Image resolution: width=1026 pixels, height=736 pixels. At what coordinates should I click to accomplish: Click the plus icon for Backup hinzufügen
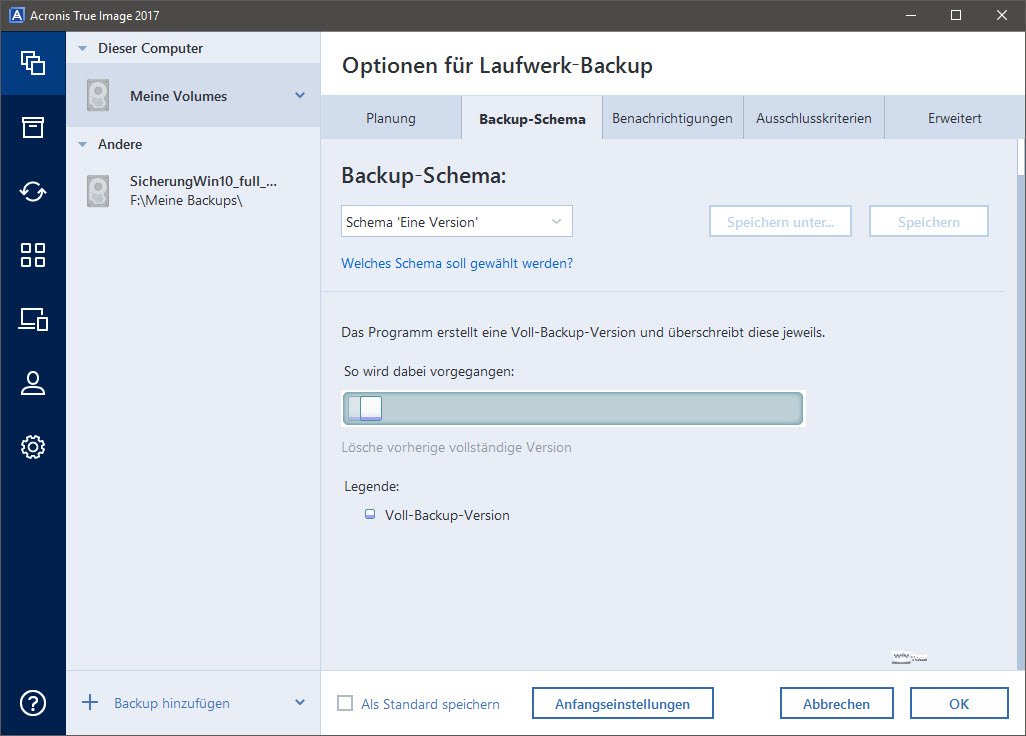(90, 703)
